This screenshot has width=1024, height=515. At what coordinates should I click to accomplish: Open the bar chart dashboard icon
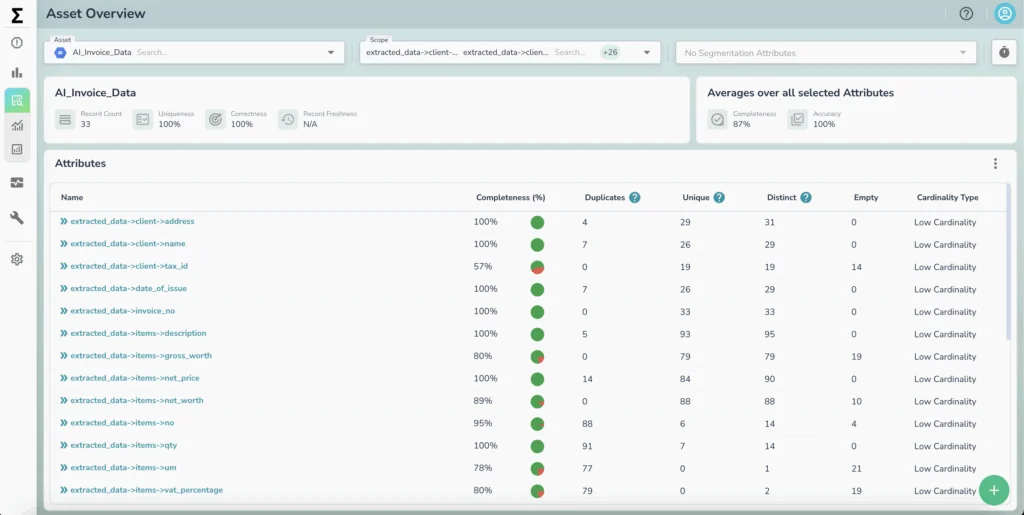pyautogui.click(x=17, y=73)
